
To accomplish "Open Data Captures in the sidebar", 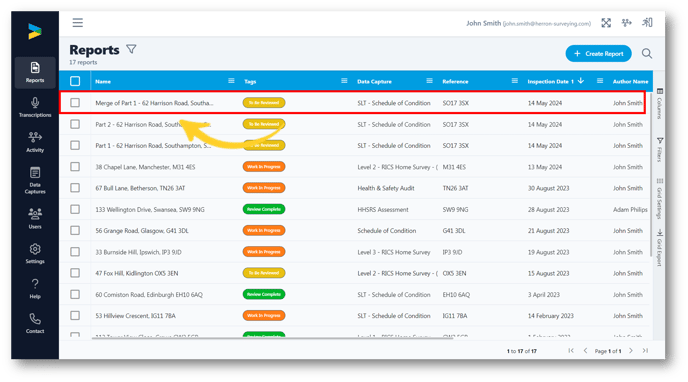I will [35, 180].
